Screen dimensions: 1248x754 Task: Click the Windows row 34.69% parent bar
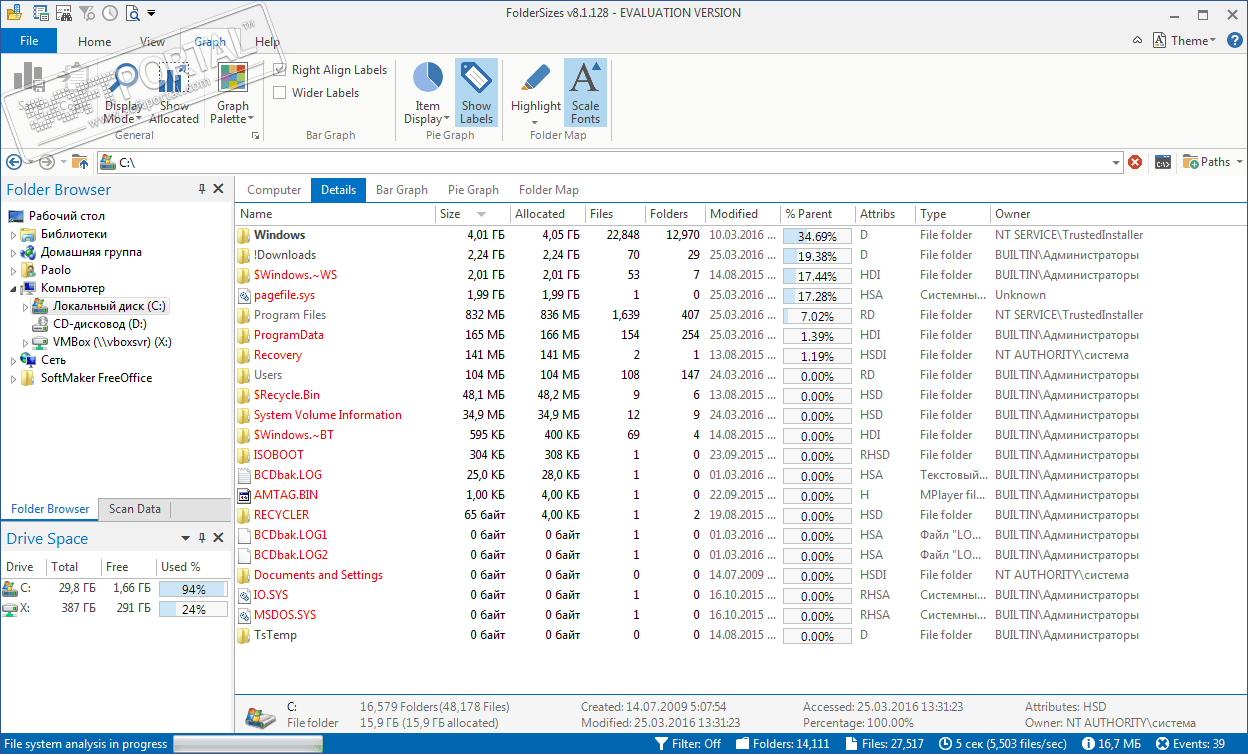pos(817,236)
